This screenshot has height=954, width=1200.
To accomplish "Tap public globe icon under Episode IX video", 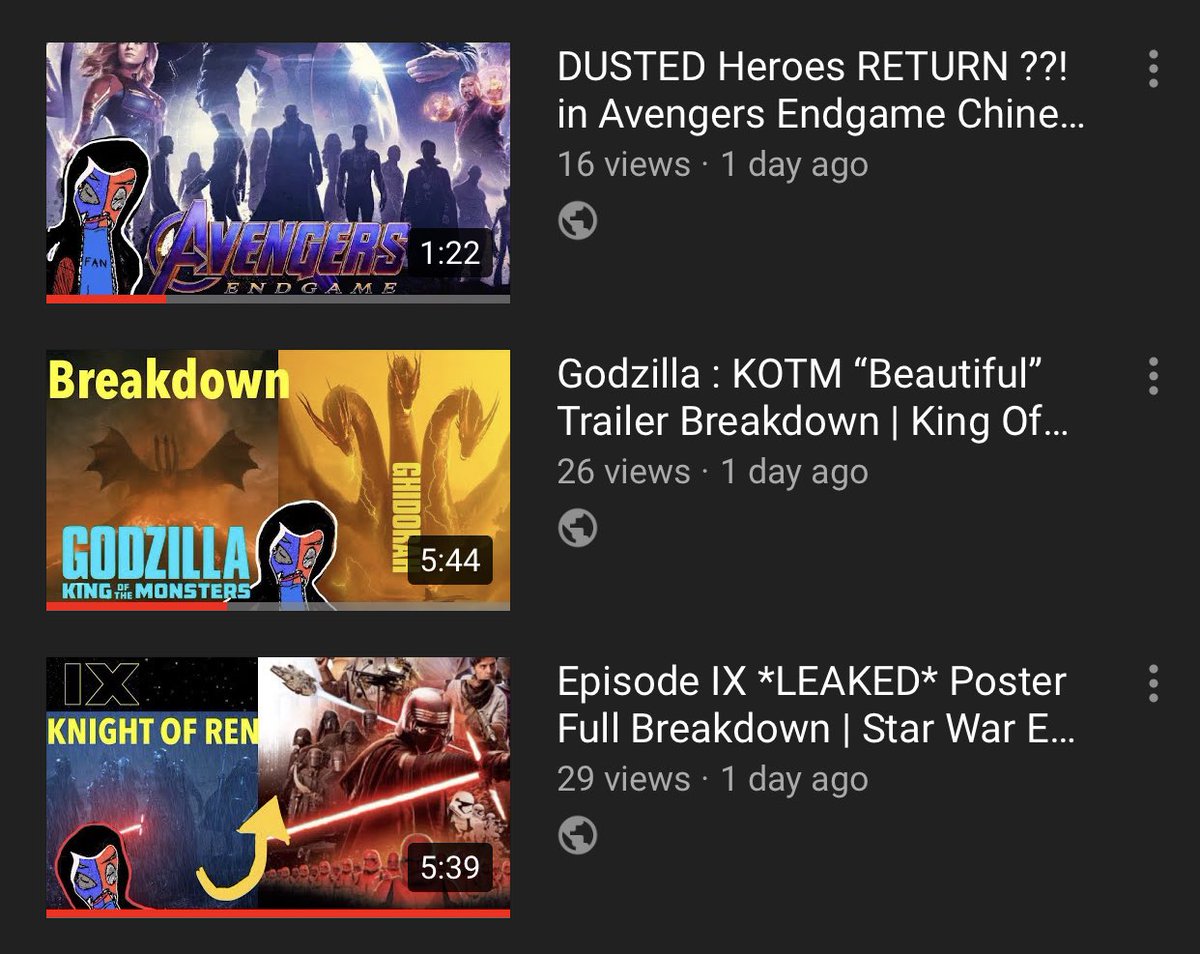I will pyautogui.click(x=577, y=835).
